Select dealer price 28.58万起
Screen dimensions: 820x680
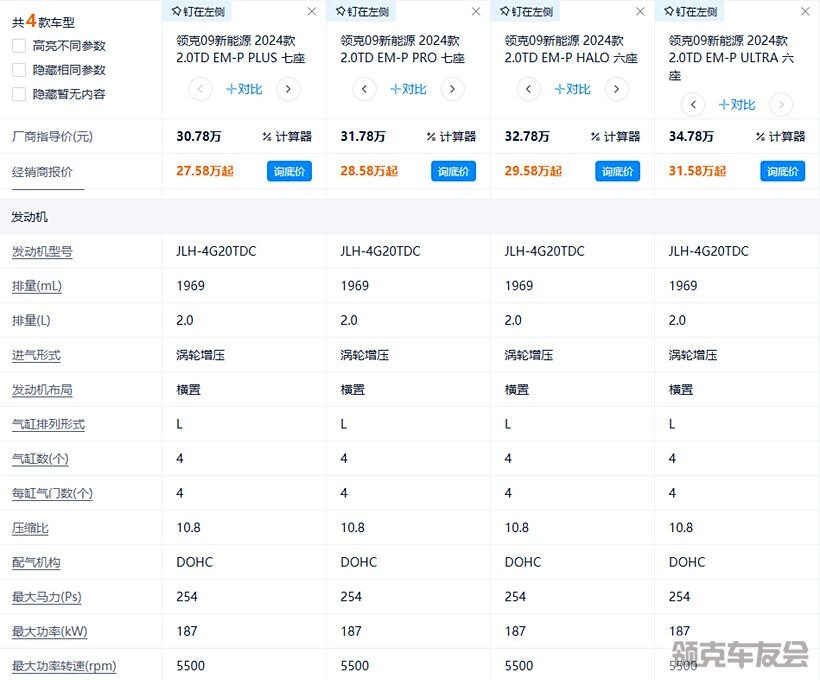tap(369, 171)
